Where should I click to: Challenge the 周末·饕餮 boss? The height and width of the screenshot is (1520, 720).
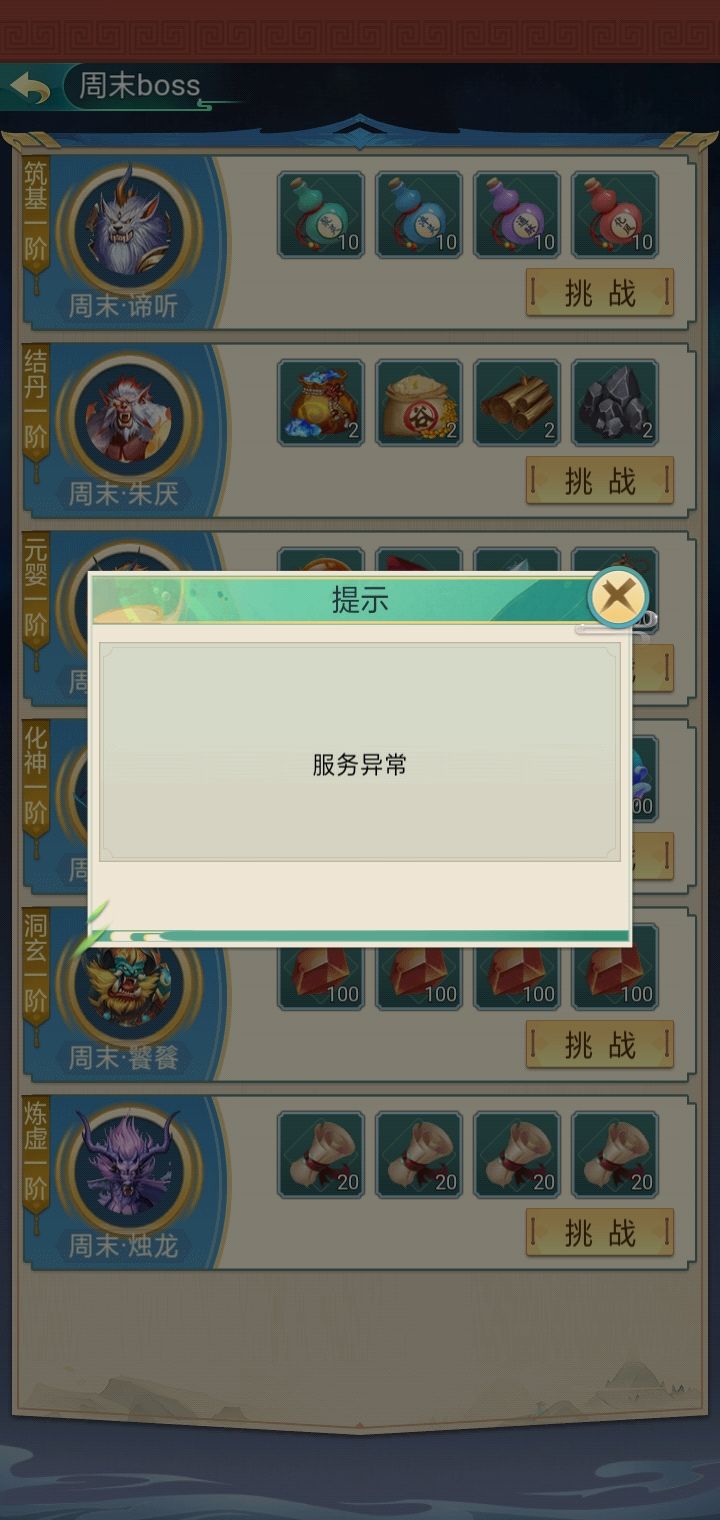pos(600,1045)
